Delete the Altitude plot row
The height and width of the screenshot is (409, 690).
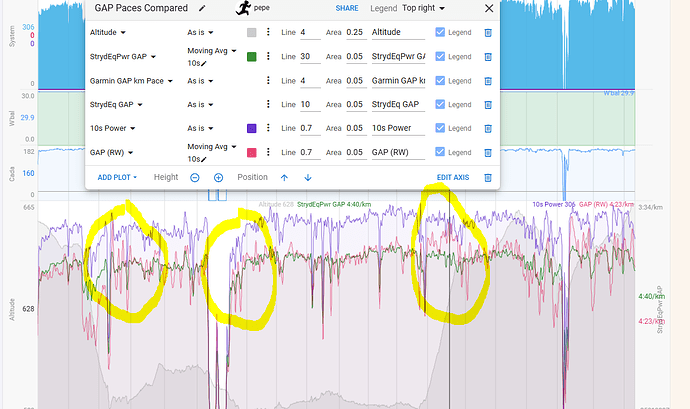488,33
